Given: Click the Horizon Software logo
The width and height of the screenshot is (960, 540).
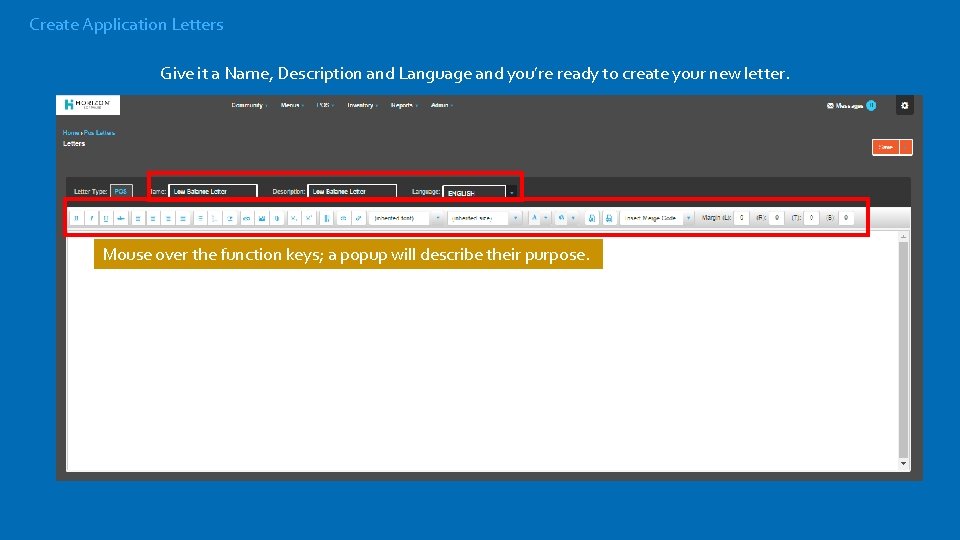Looking at the screenshot, I should (x=88, y=105).
